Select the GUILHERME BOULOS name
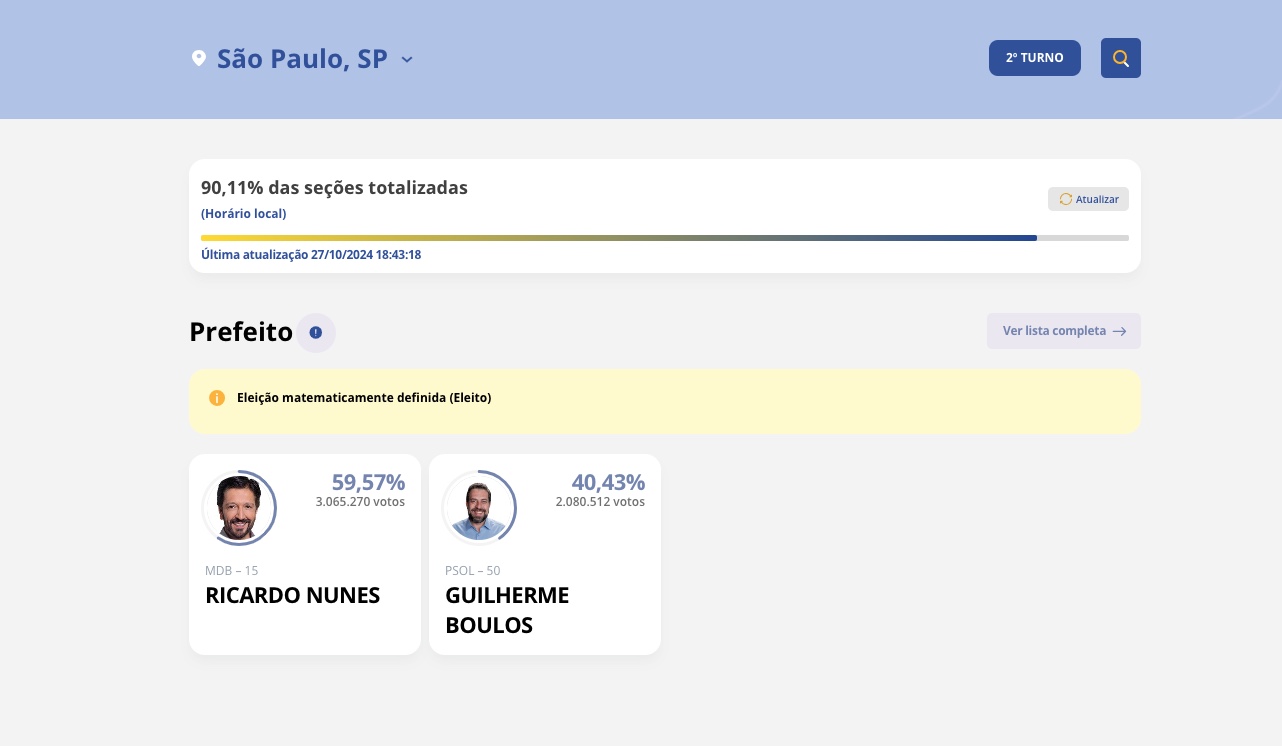The height and width of the screenshot is (746, 1282). coord(507,610)
